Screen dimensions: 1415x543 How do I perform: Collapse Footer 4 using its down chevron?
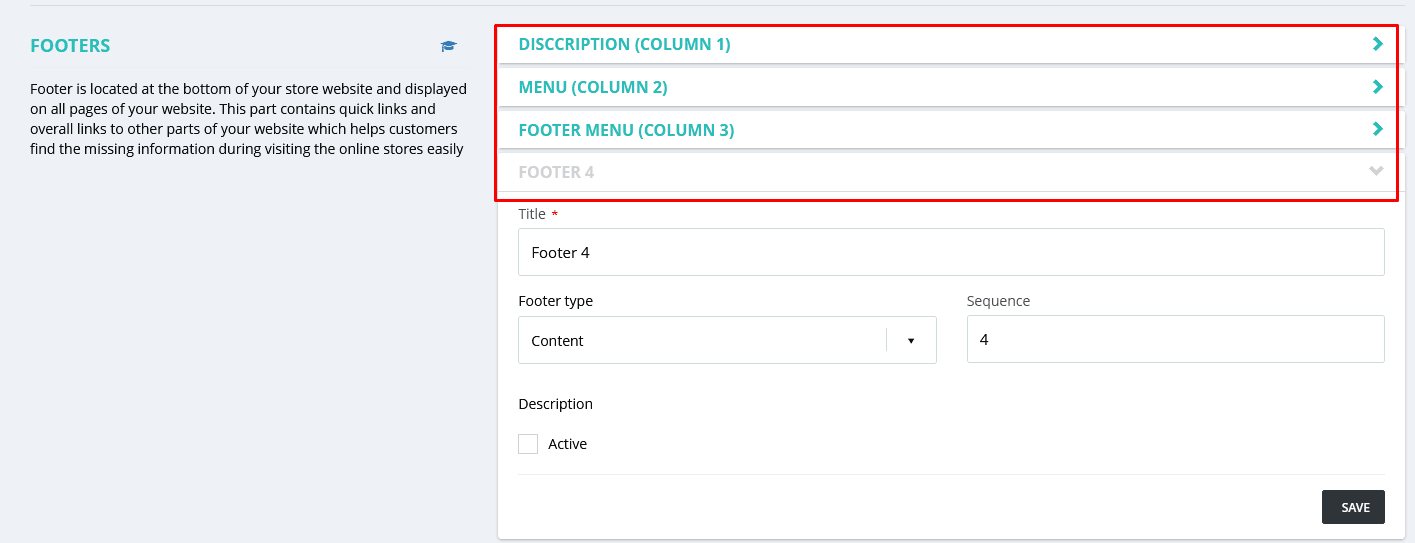pyautogui.click(x=1376, y=171)
